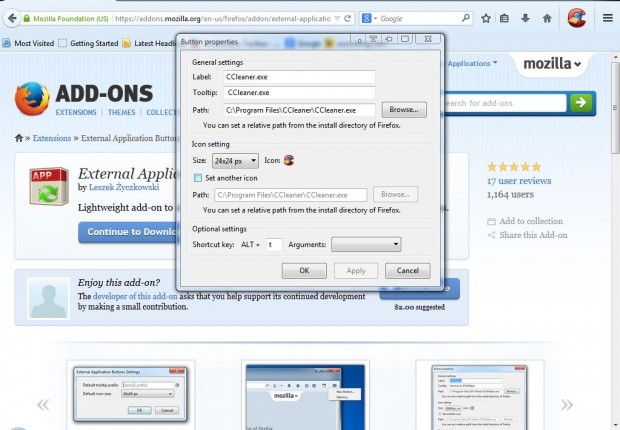Open the downloads arrow icon
Image resolution: width=620 pixels, height=430 pixels.
pyautogui.click(x=525, y=18)
